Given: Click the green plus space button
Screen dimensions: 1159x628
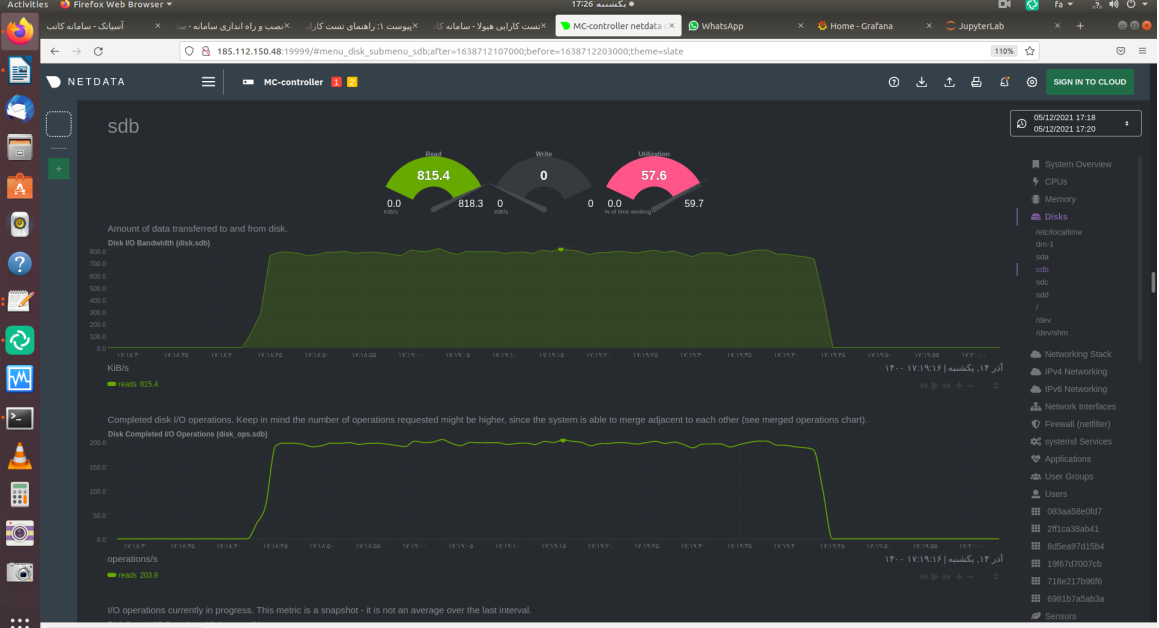Looking at the screenshot, I should tap(59, 169).
